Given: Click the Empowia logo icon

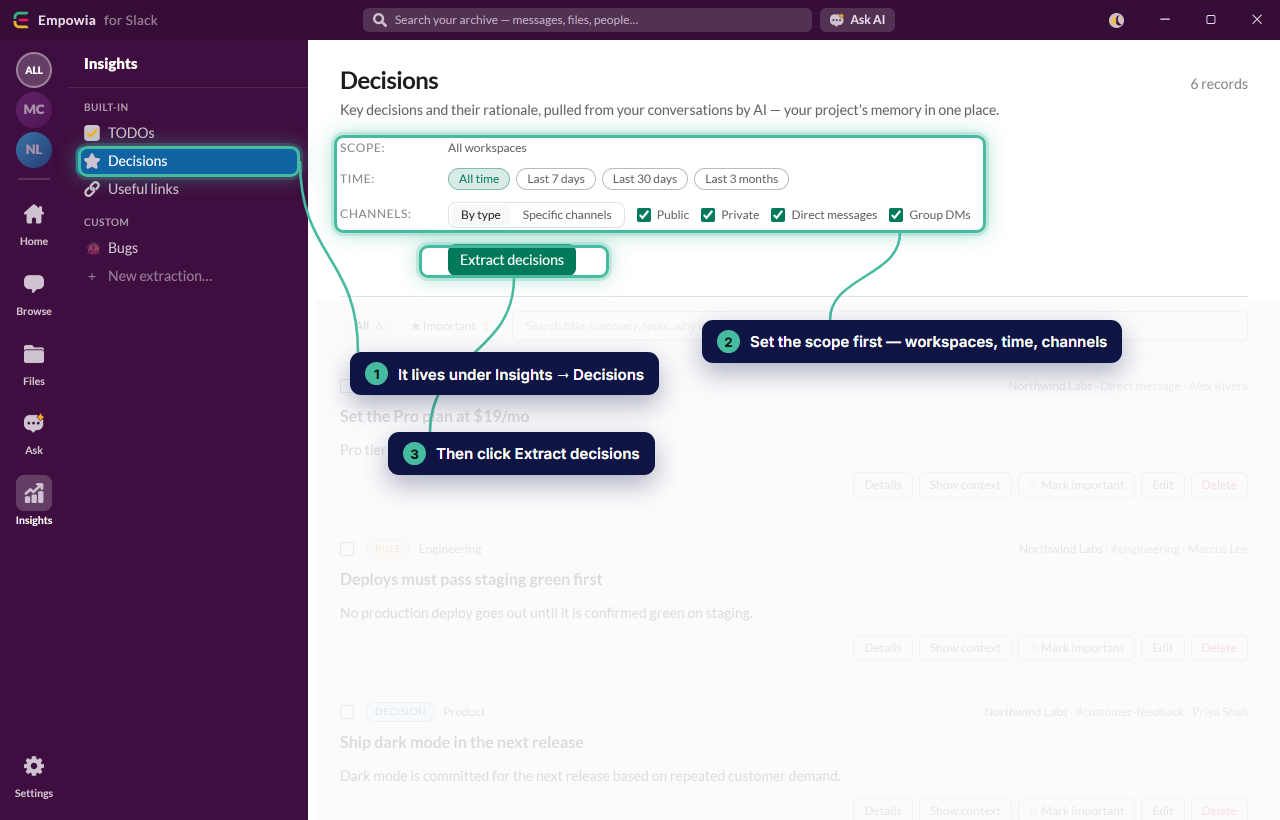Looking at the screenshot, I should click(x=21, y=20).
